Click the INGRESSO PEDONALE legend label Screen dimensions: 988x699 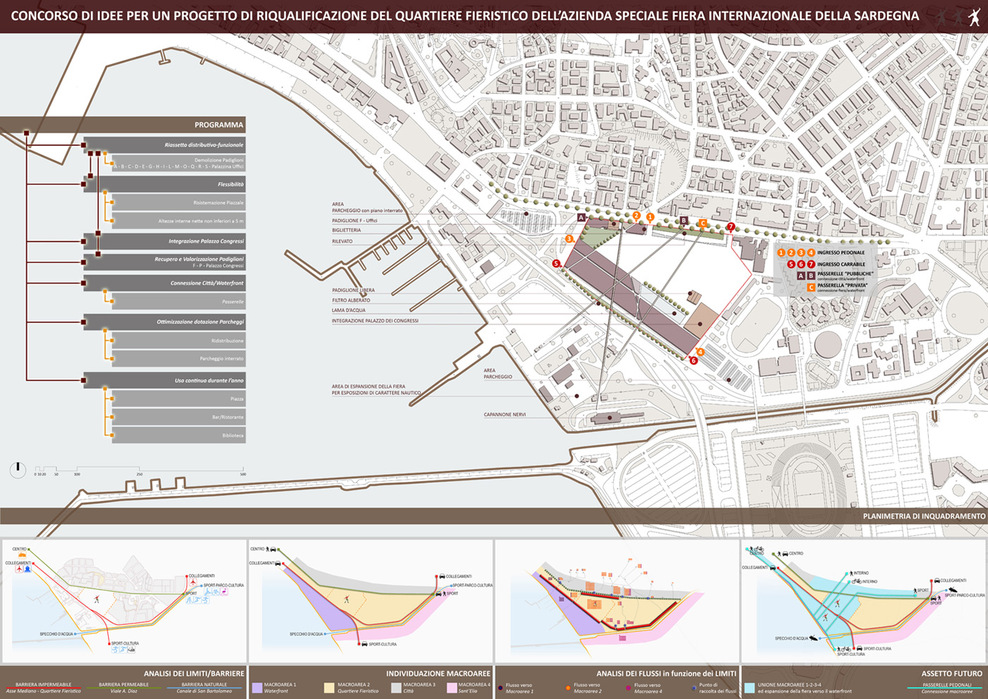coord(841,252)
